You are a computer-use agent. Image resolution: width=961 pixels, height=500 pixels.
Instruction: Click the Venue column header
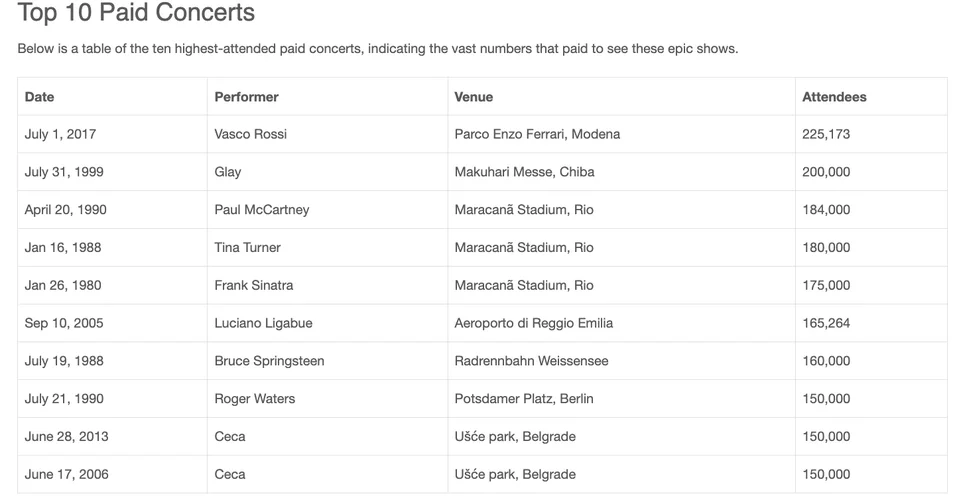[473, 97]
